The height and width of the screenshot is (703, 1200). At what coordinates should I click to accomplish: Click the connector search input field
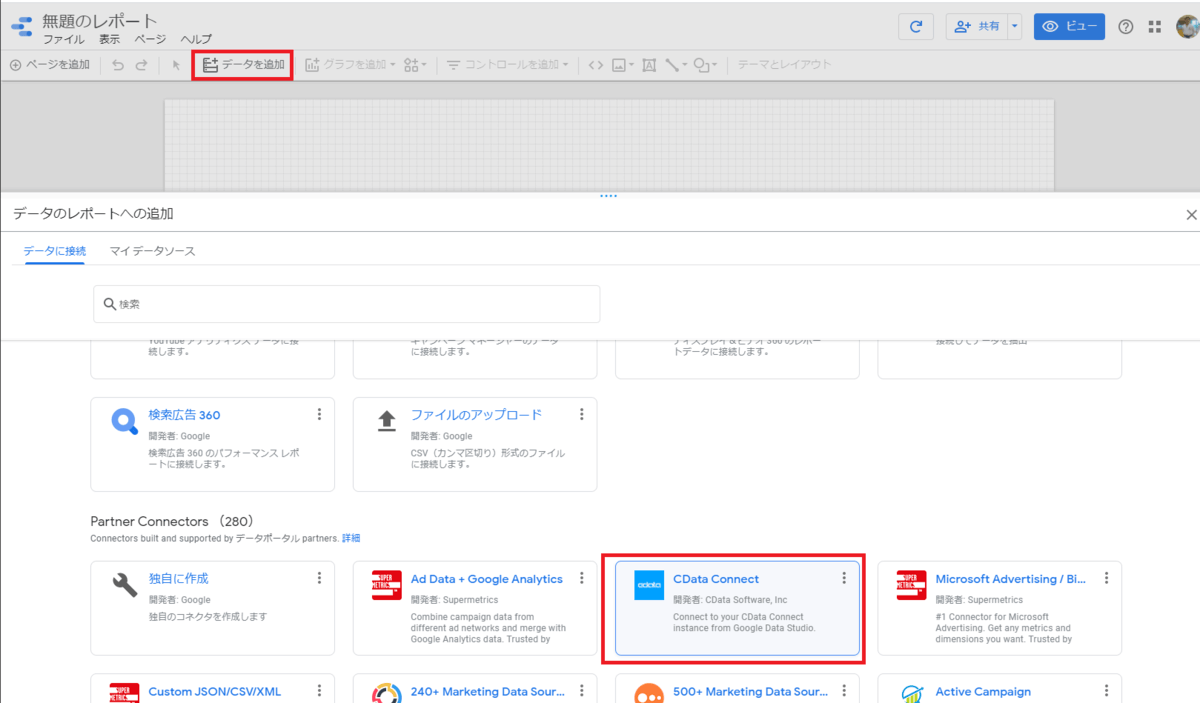click(x=347, y=304)
